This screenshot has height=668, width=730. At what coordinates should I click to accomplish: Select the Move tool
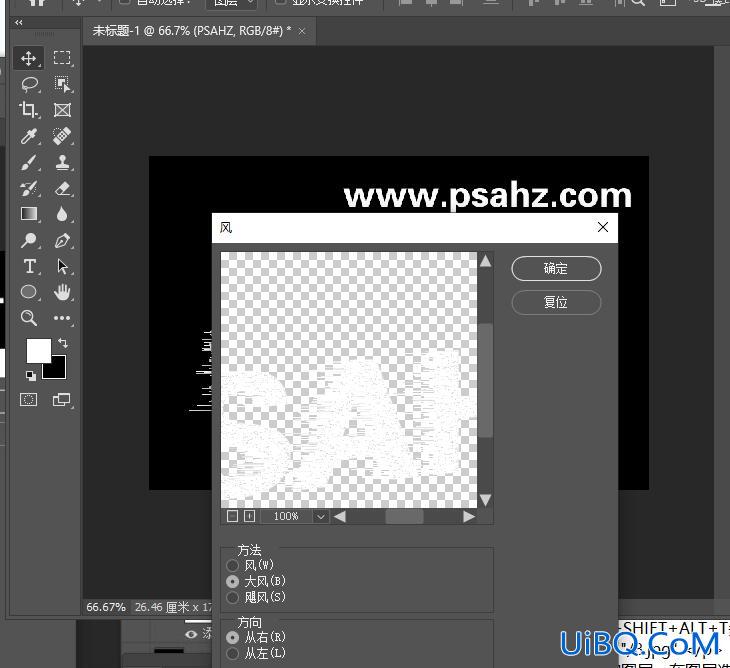28,58
